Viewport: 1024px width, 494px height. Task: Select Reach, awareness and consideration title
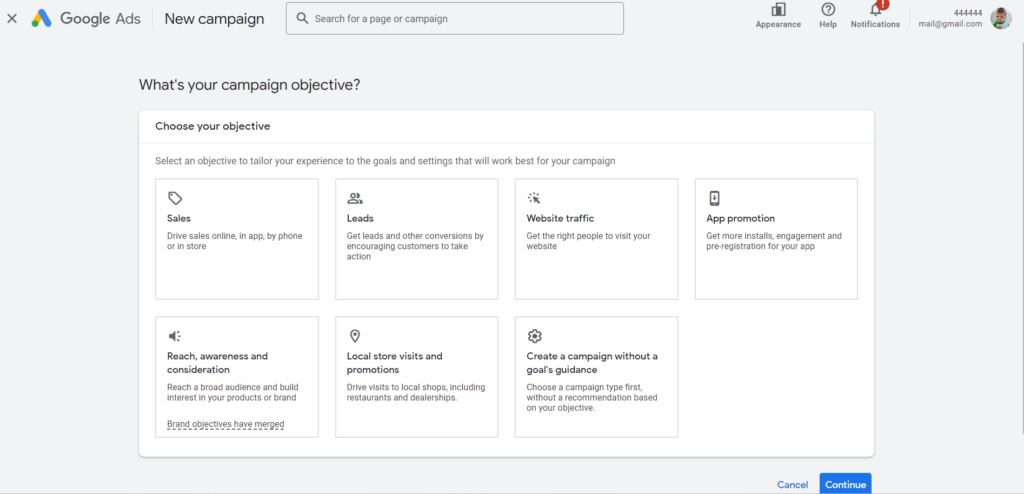click(217, 363)
